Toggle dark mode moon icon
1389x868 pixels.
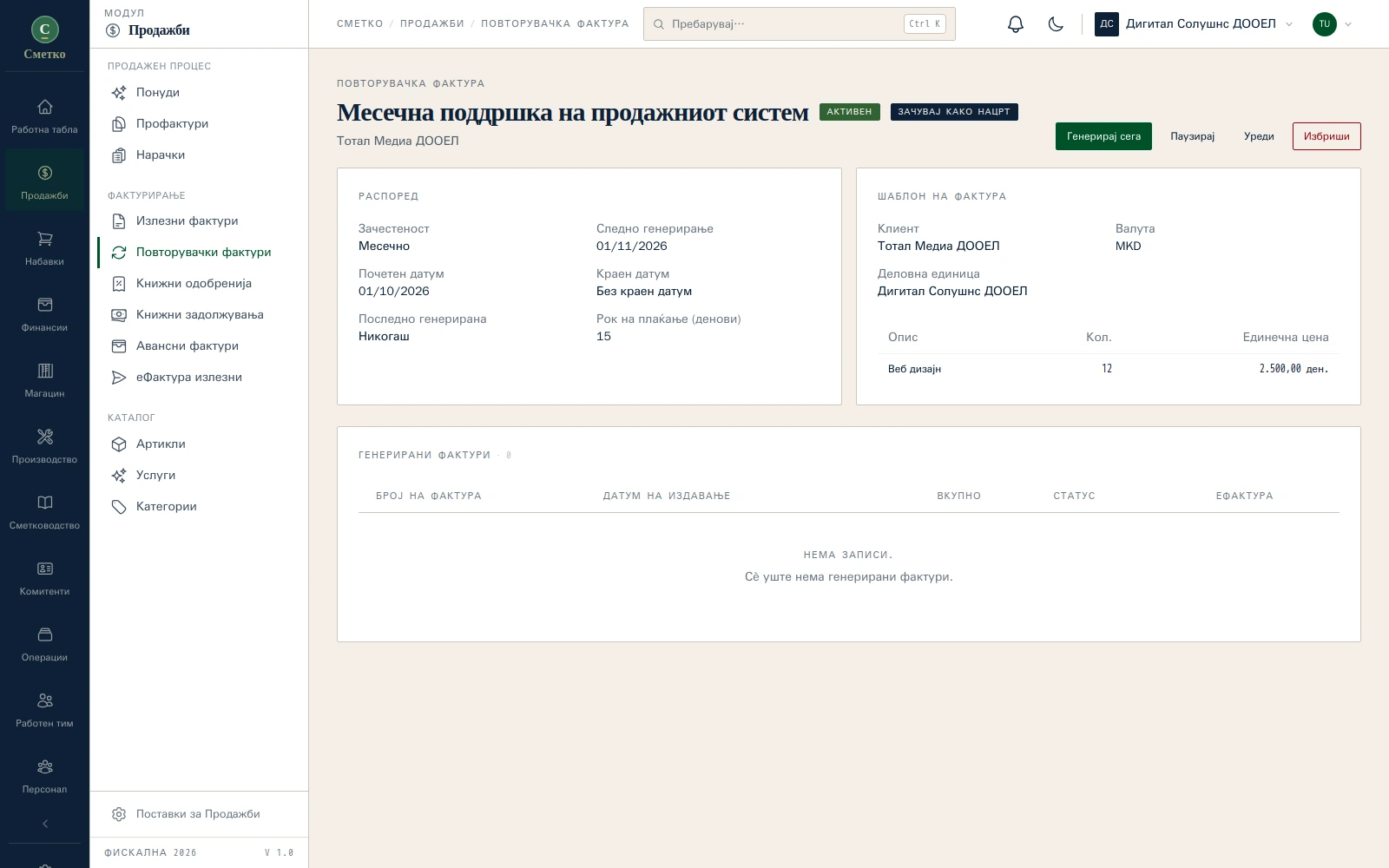1056,24
